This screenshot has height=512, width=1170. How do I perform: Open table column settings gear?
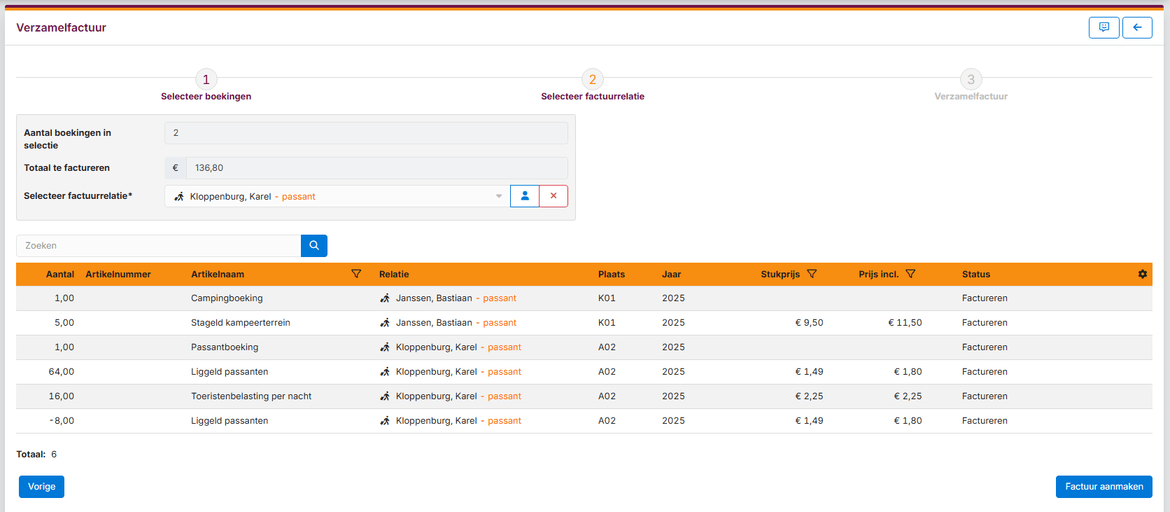pos(1142,274)
